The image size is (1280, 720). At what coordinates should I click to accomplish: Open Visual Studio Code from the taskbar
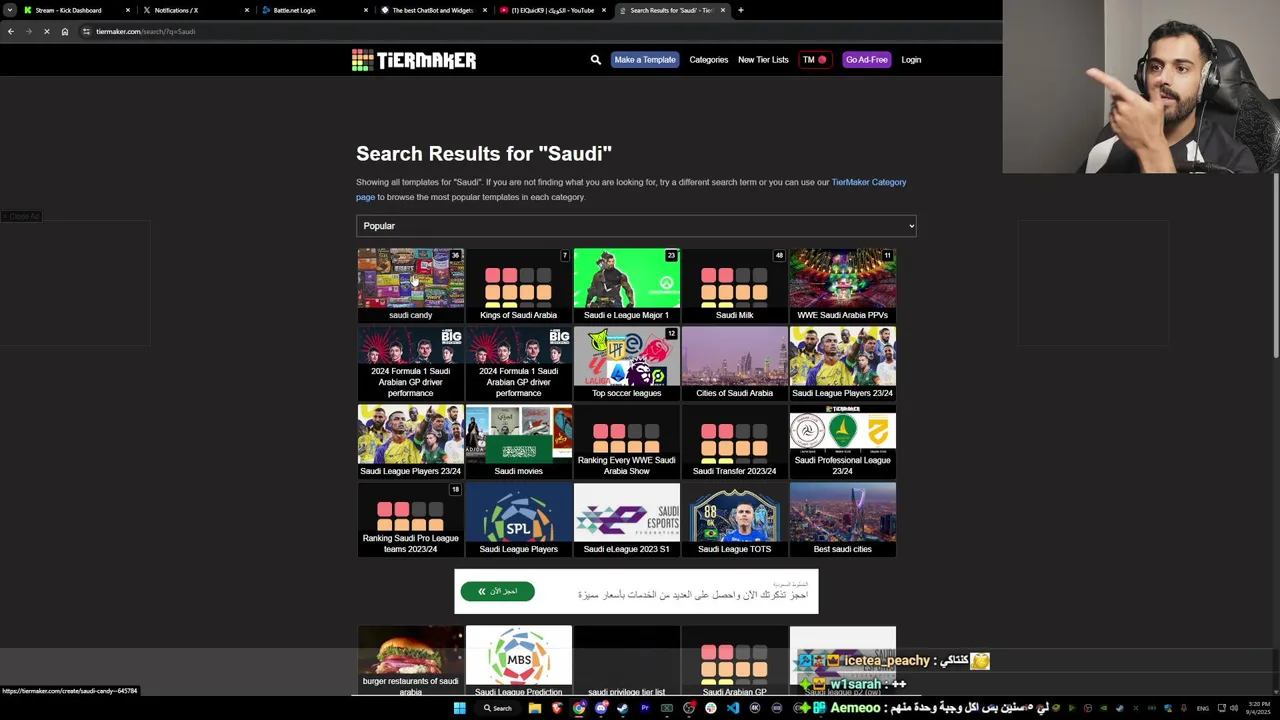point(733,709)
